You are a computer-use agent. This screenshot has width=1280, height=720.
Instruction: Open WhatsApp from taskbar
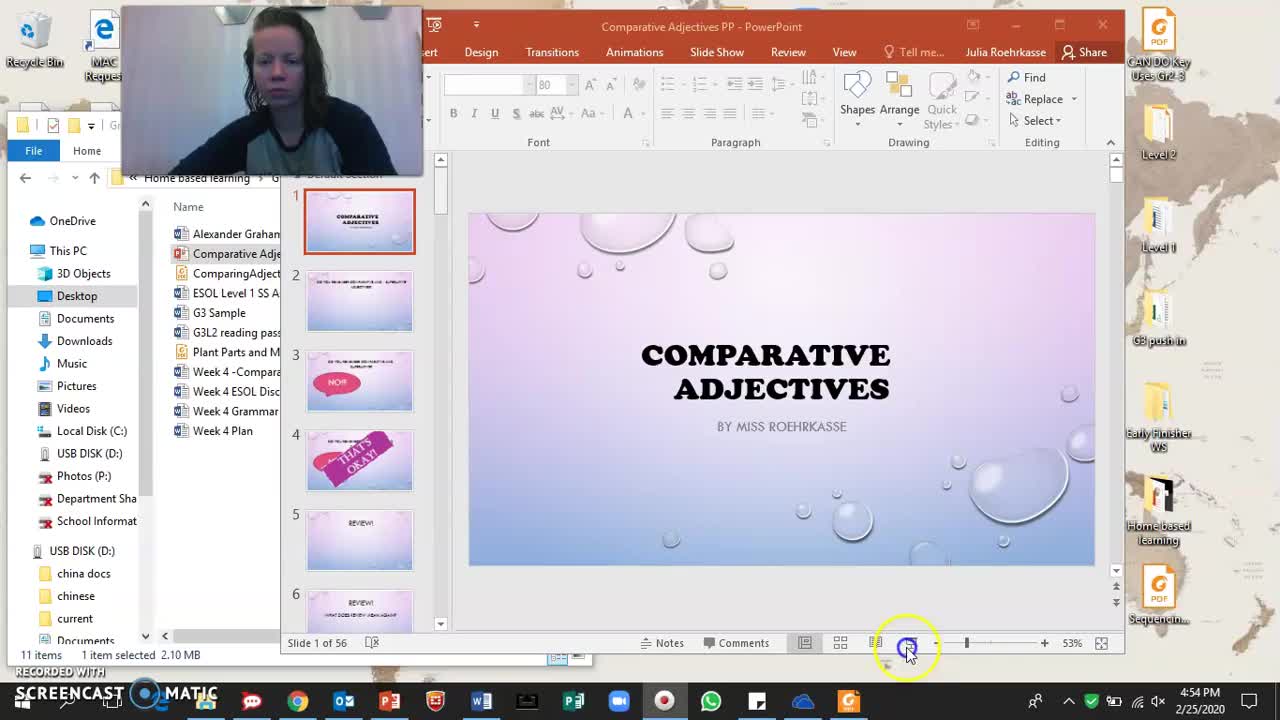(711, 701)
